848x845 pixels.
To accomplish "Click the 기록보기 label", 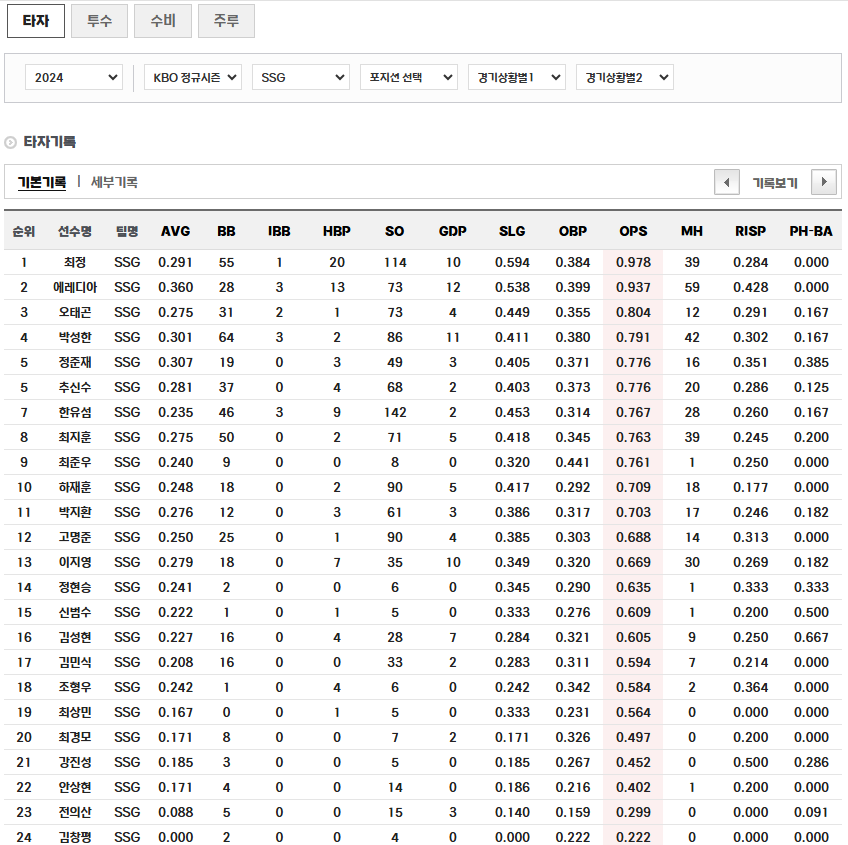I will click(x=775, y=183).
